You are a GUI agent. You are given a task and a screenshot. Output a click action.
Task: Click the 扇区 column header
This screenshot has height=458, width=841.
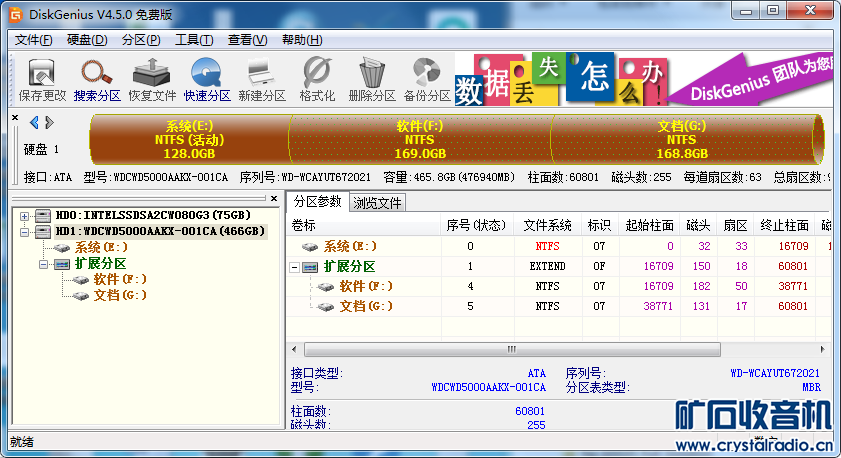tap(735, 225)
